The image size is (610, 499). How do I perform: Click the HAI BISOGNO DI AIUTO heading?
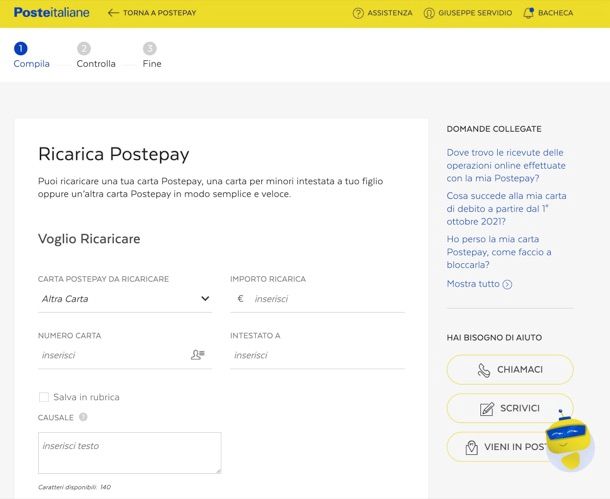(x=494, y=338)
